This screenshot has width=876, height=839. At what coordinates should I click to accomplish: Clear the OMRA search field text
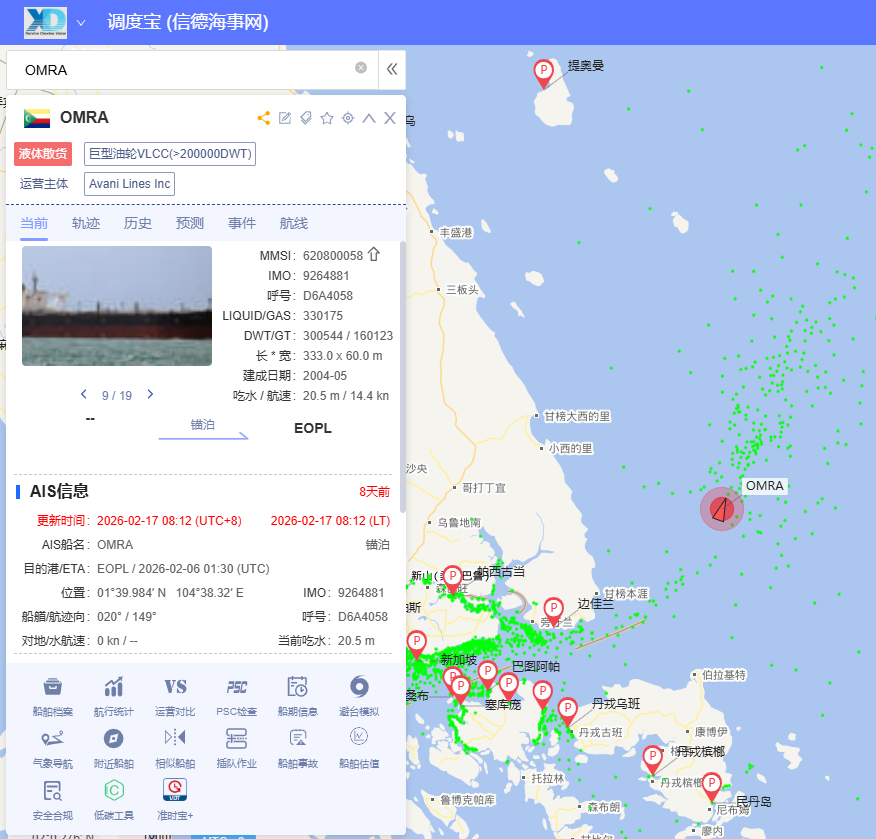tap(361, 68)
